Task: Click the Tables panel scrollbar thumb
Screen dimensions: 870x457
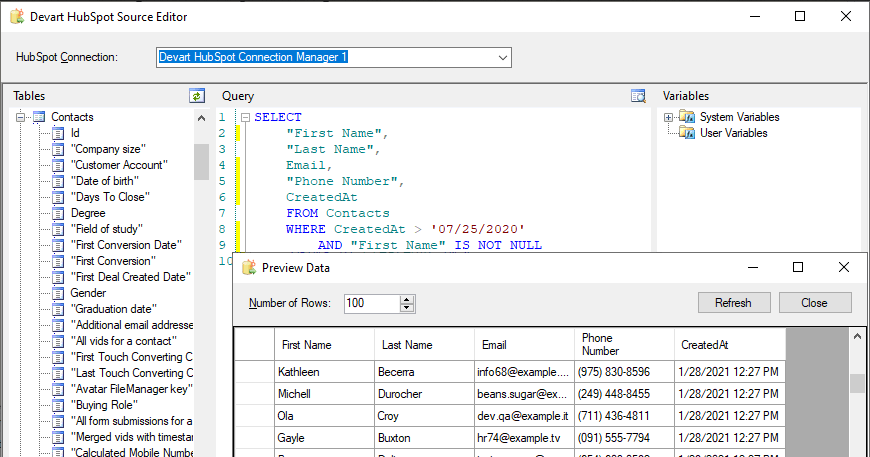Action: tap(201, 162)
